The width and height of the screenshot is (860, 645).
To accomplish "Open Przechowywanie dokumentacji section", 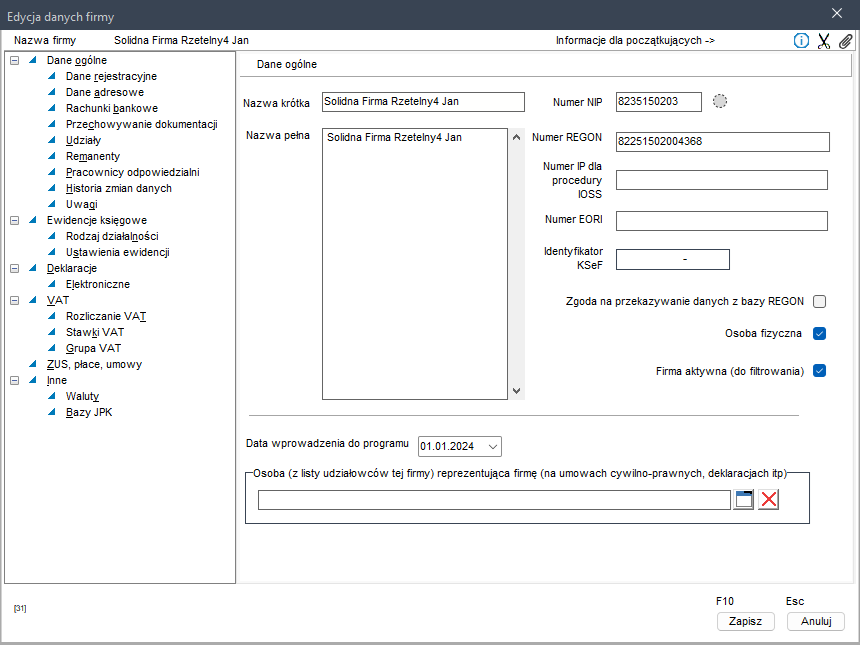I will point(142,124).
